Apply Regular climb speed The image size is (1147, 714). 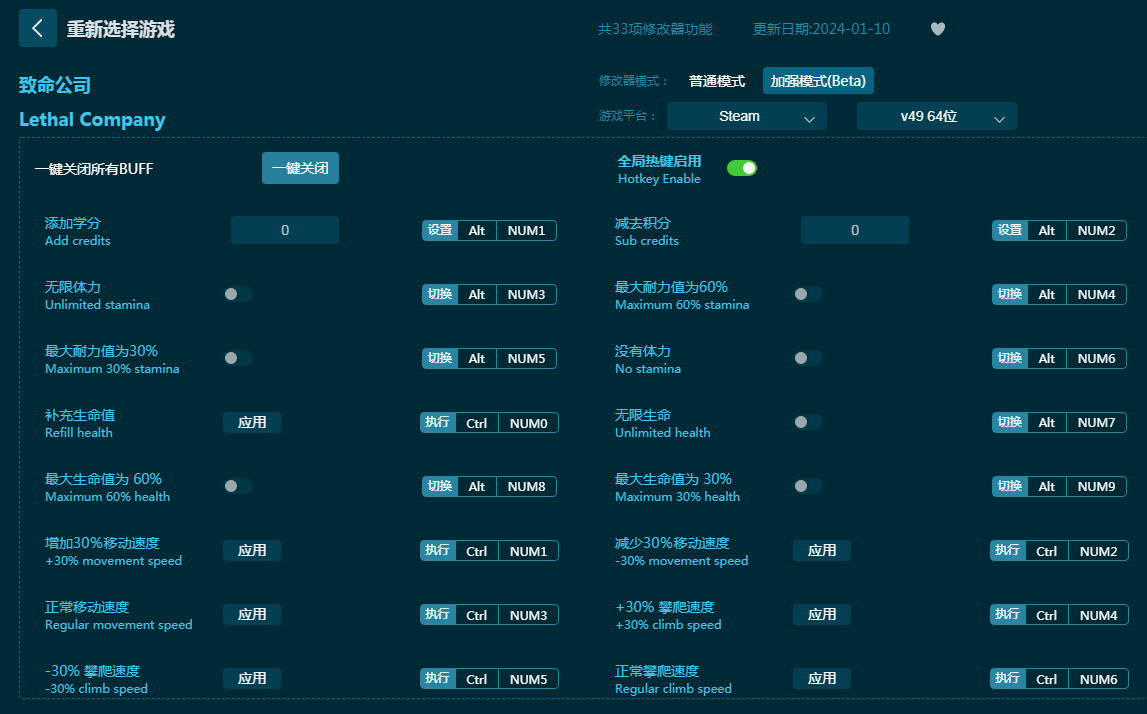click(x=821, y=678)
